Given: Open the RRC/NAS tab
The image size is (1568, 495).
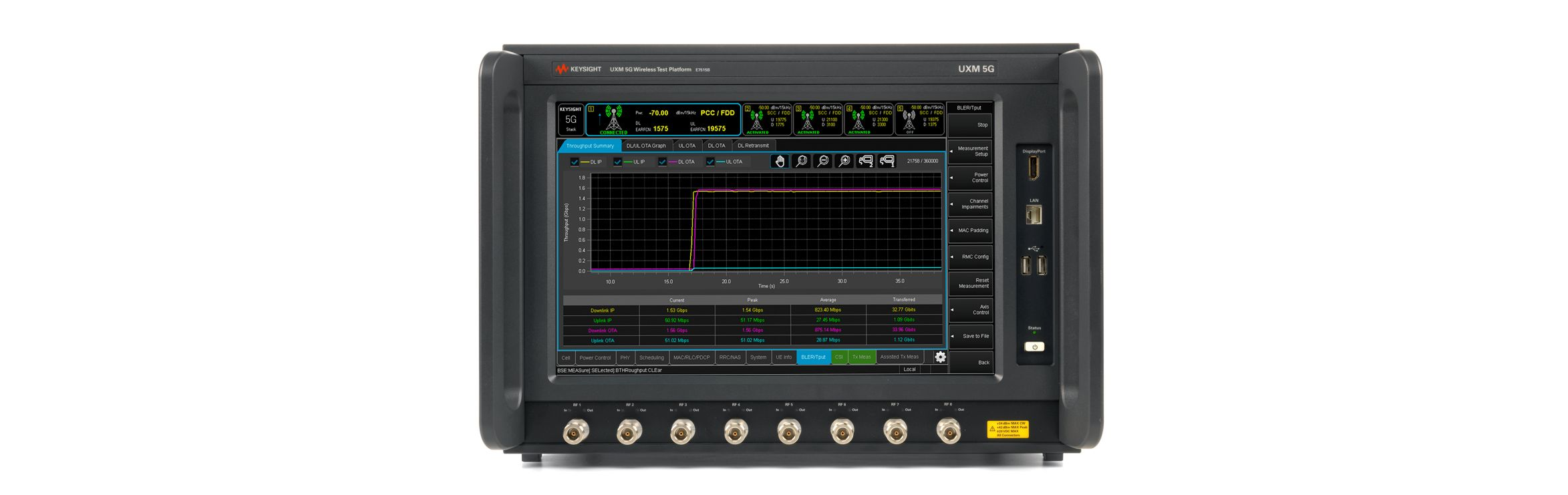Looking at the screenshot, I should click(x=730, y=357).
